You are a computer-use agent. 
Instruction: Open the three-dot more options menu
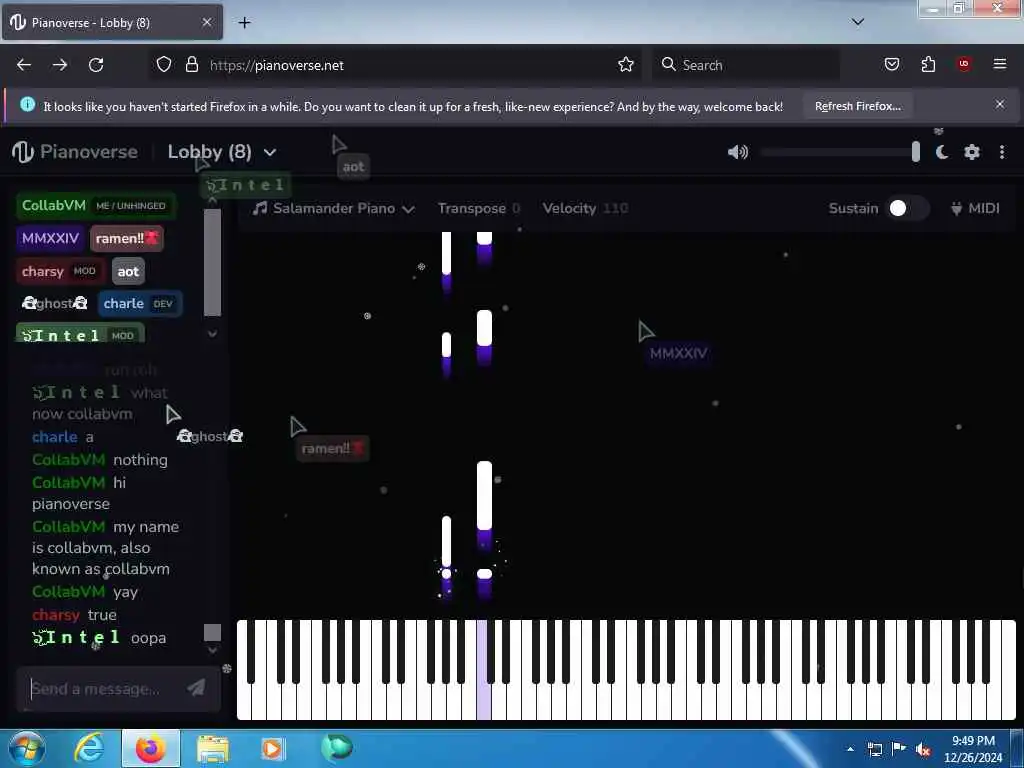[1002, 152]
